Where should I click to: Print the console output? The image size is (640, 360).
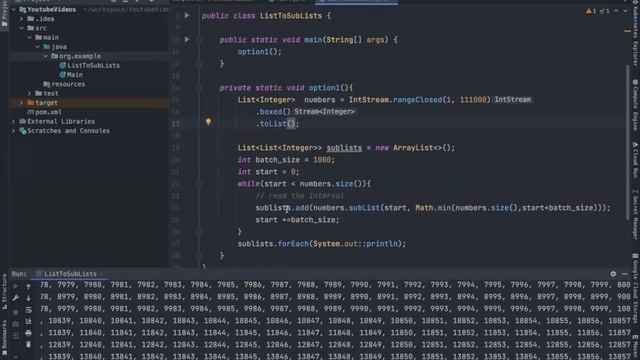(x=28, y=333)
